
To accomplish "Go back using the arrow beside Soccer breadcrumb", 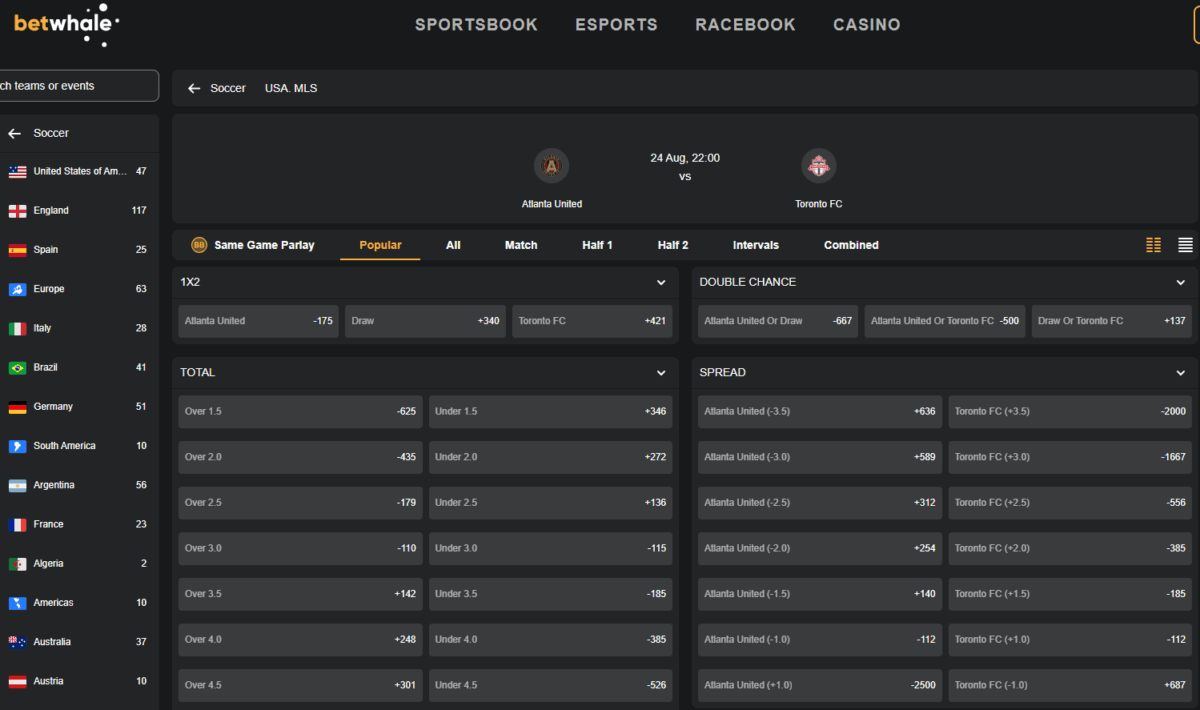I will [x=194, y=89].
